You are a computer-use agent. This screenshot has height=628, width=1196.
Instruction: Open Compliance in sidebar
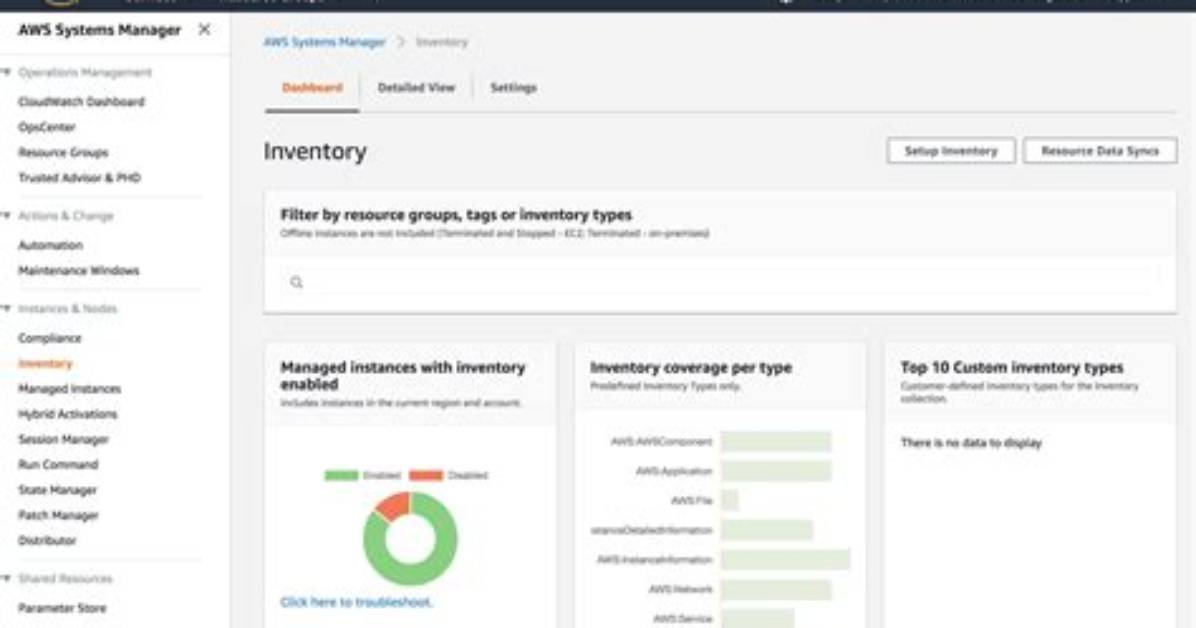pos(50,338)
